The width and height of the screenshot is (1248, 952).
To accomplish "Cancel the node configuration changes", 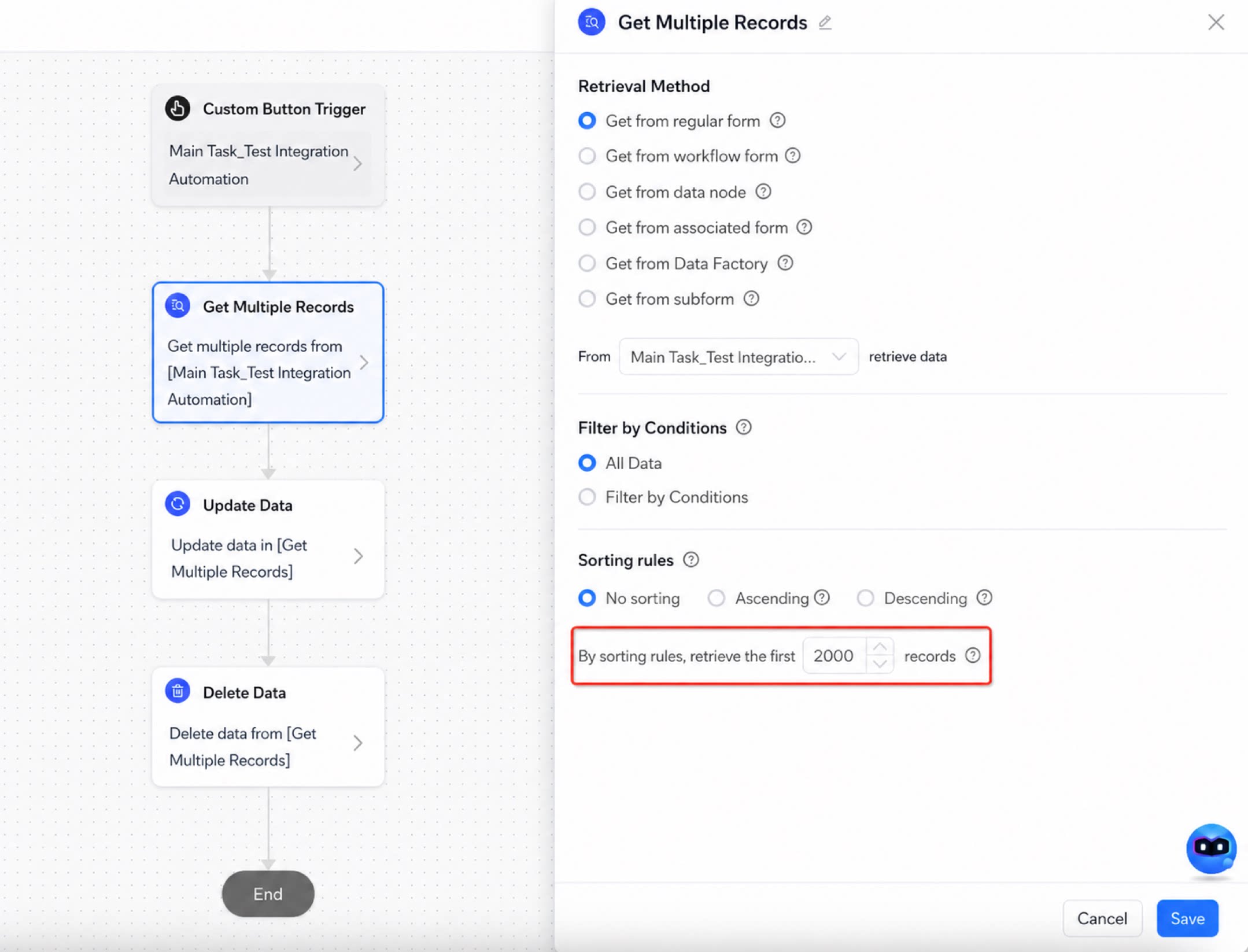I will [x=1102, y=918].
